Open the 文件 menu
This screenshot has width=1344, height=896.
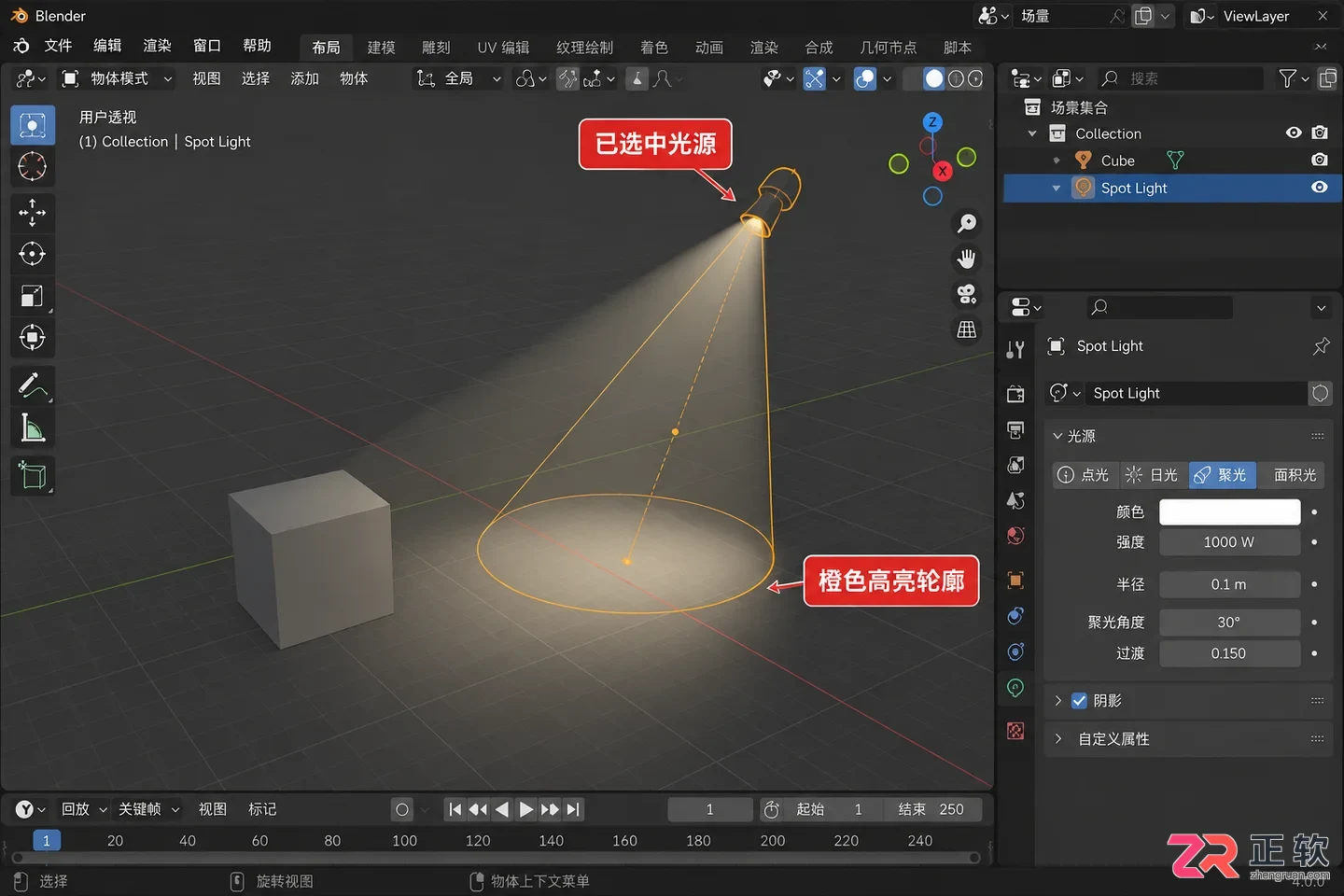(58, 46)
